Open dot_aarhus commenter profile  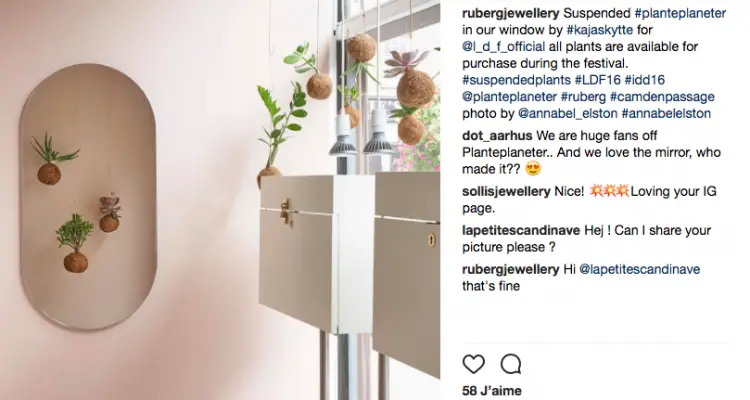pyautogui.click(x=497, y=136)
